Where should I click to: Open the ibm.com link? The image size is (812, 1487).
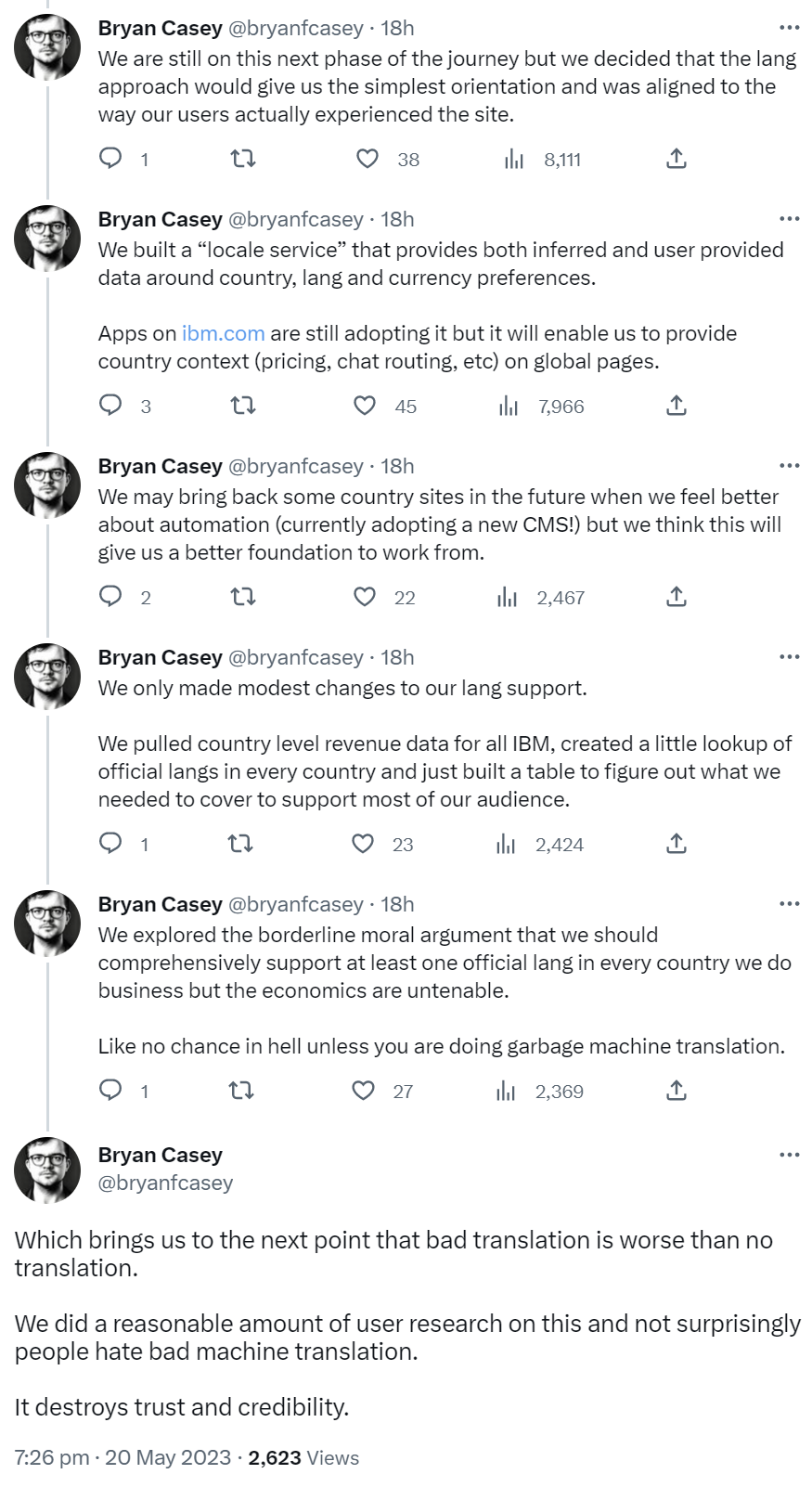[x=223, y=333]
